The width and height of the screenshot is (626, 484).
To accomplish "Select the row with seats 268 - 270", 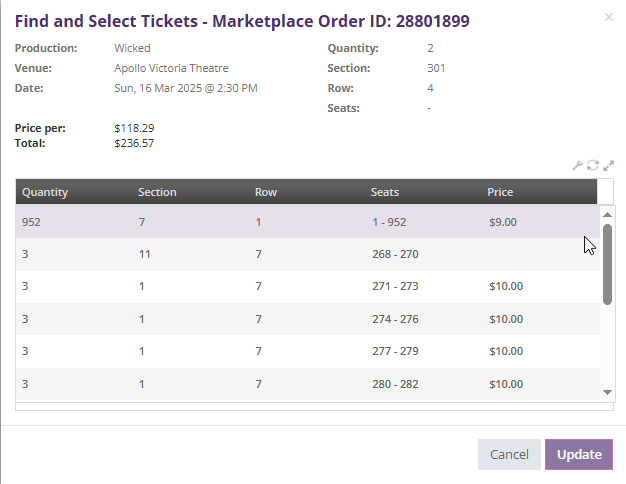I will [308, 254].
